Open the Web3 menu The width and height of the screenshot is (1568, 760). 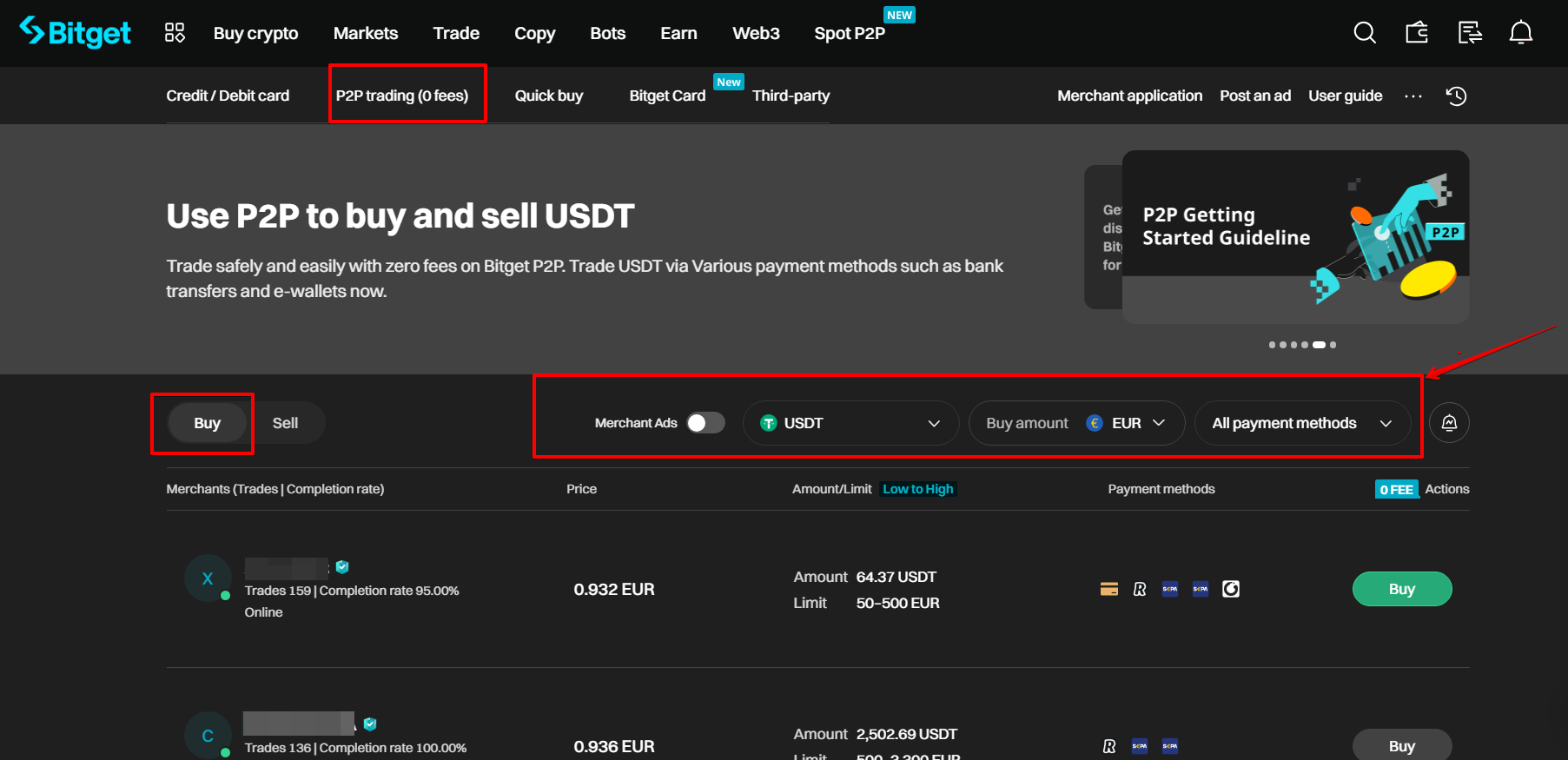pyautogui.click(x=756, y=33)
